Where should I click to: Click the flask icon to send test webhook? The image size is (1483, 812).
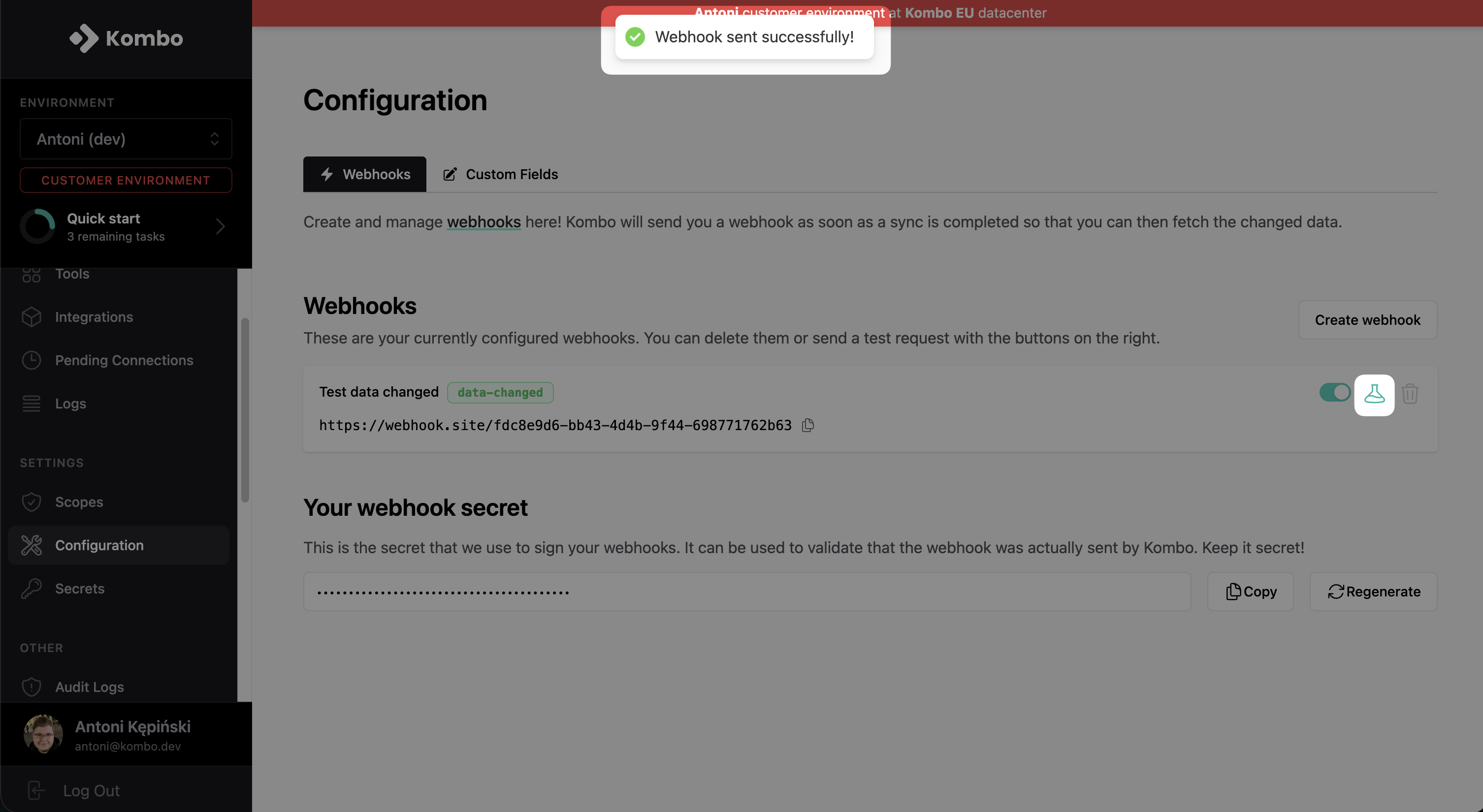tap(1375, 395)
